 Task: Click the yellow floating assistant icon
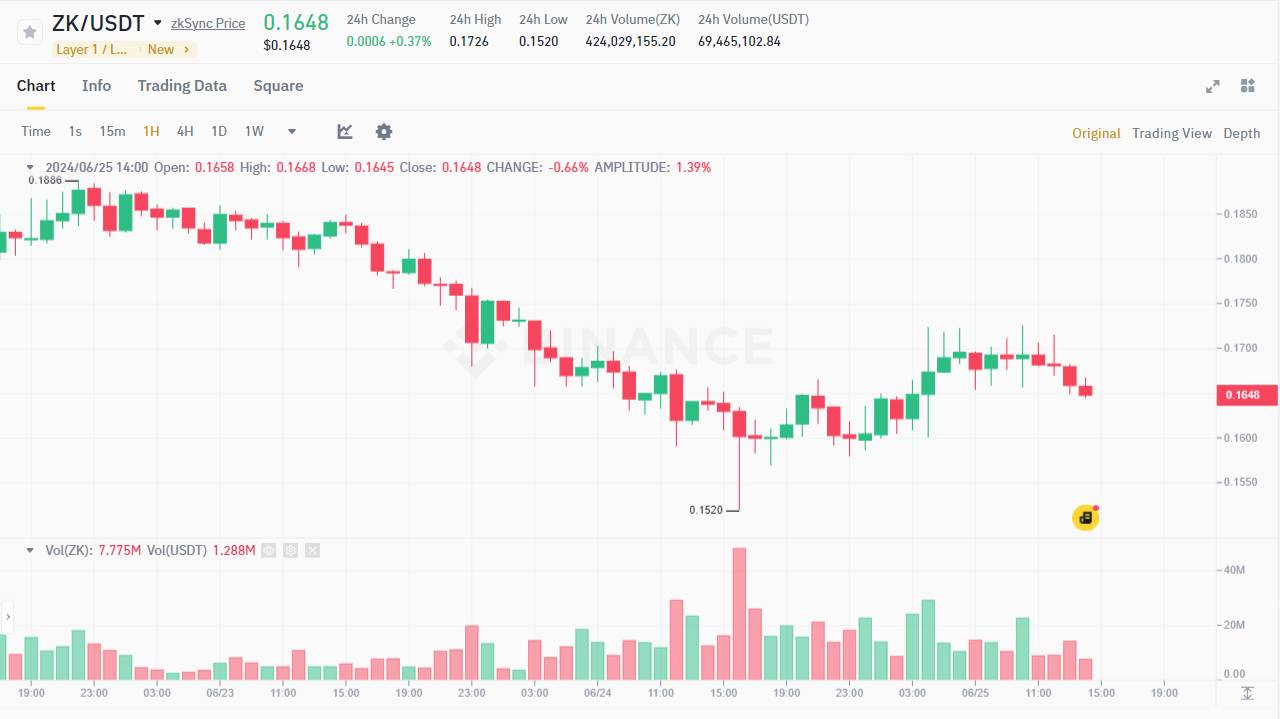click(x=1085, y=518)
